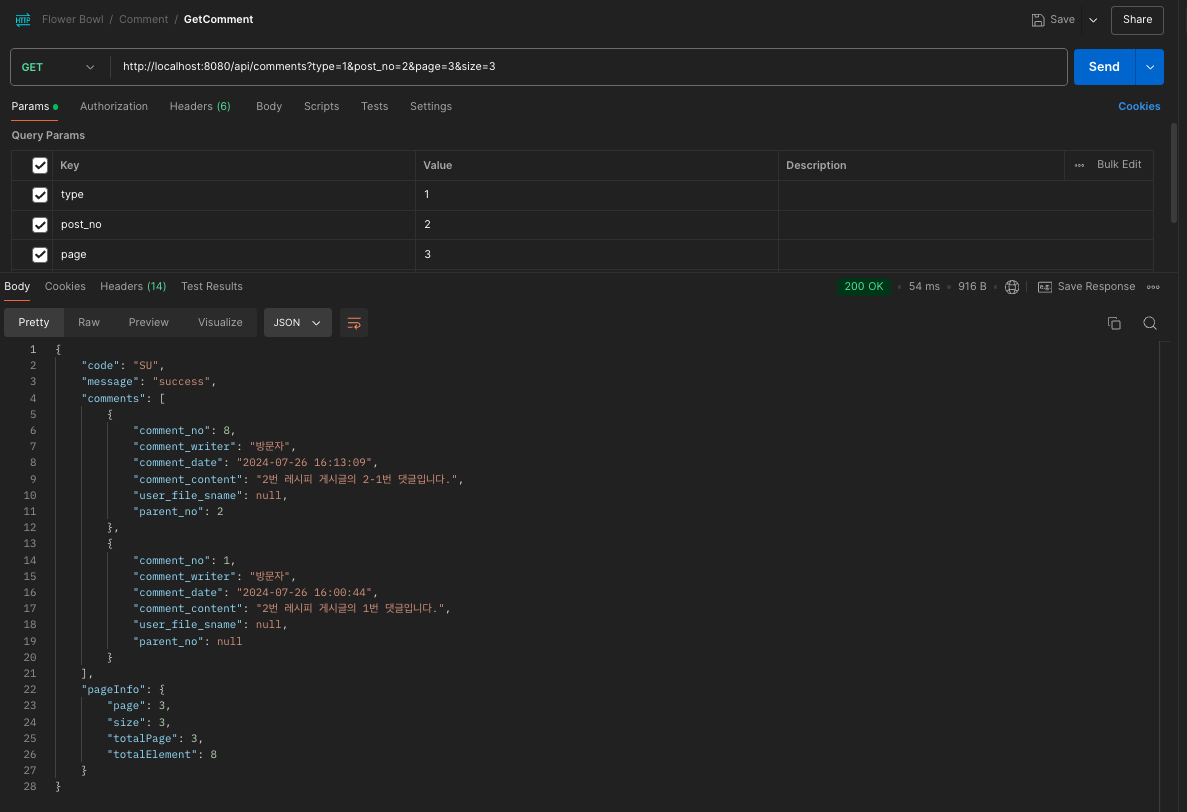The image size is (1187, 812).
Task: Select the Visualize view
Action: [220, 322]
